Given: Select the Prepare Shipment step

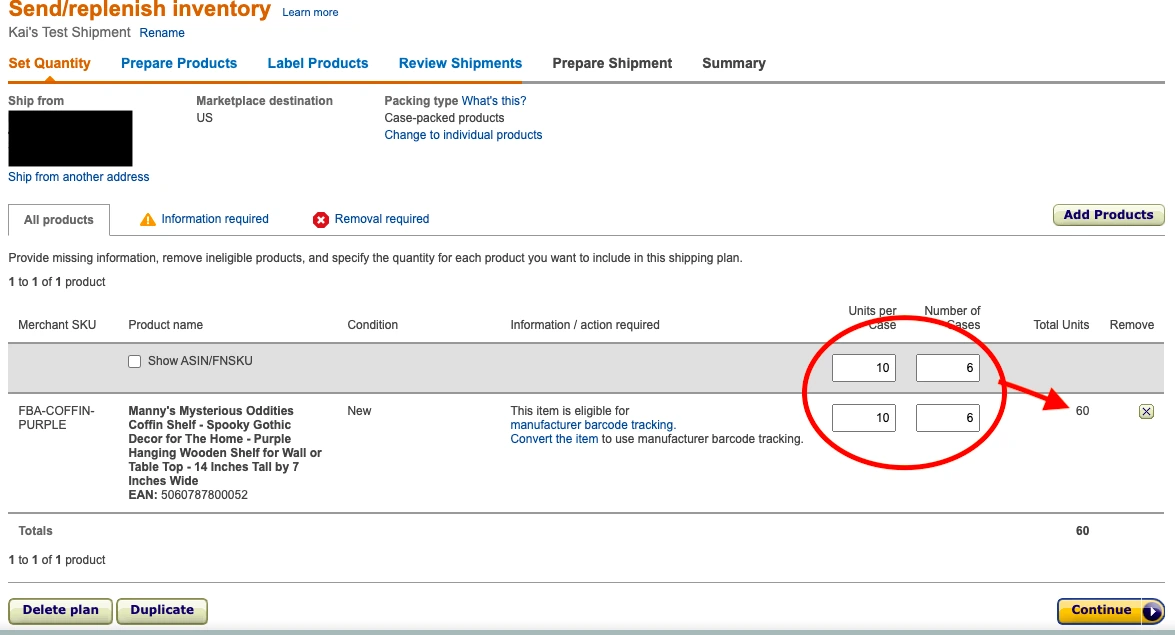Looking at the screenshot, I should click(612, 63).
